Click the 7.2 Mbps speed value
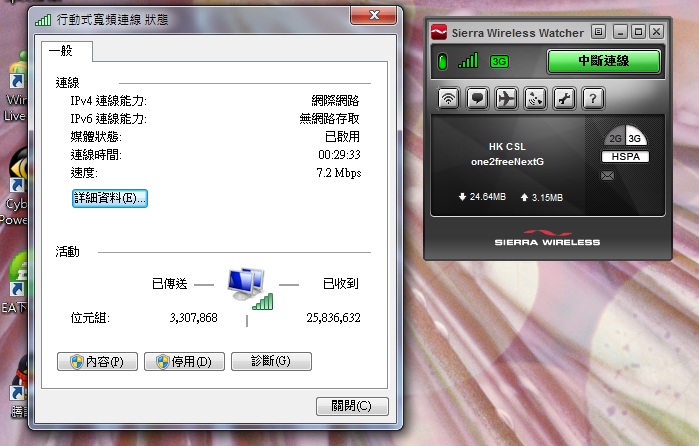This screenshot has height=446, width=699. 339,173
